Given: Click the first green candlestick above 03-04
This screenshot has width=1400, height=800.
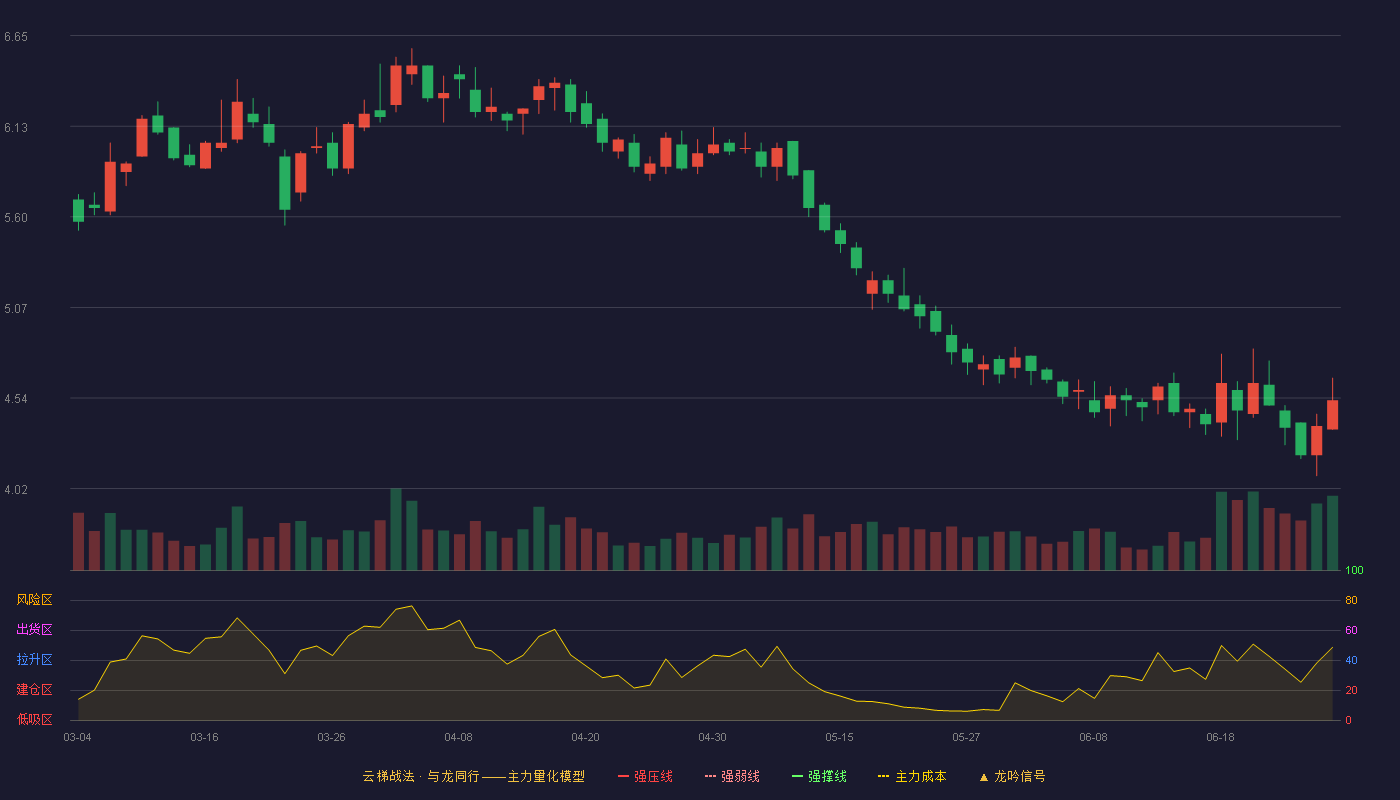Looking at the screenshot, I should (x=78, y=210).
